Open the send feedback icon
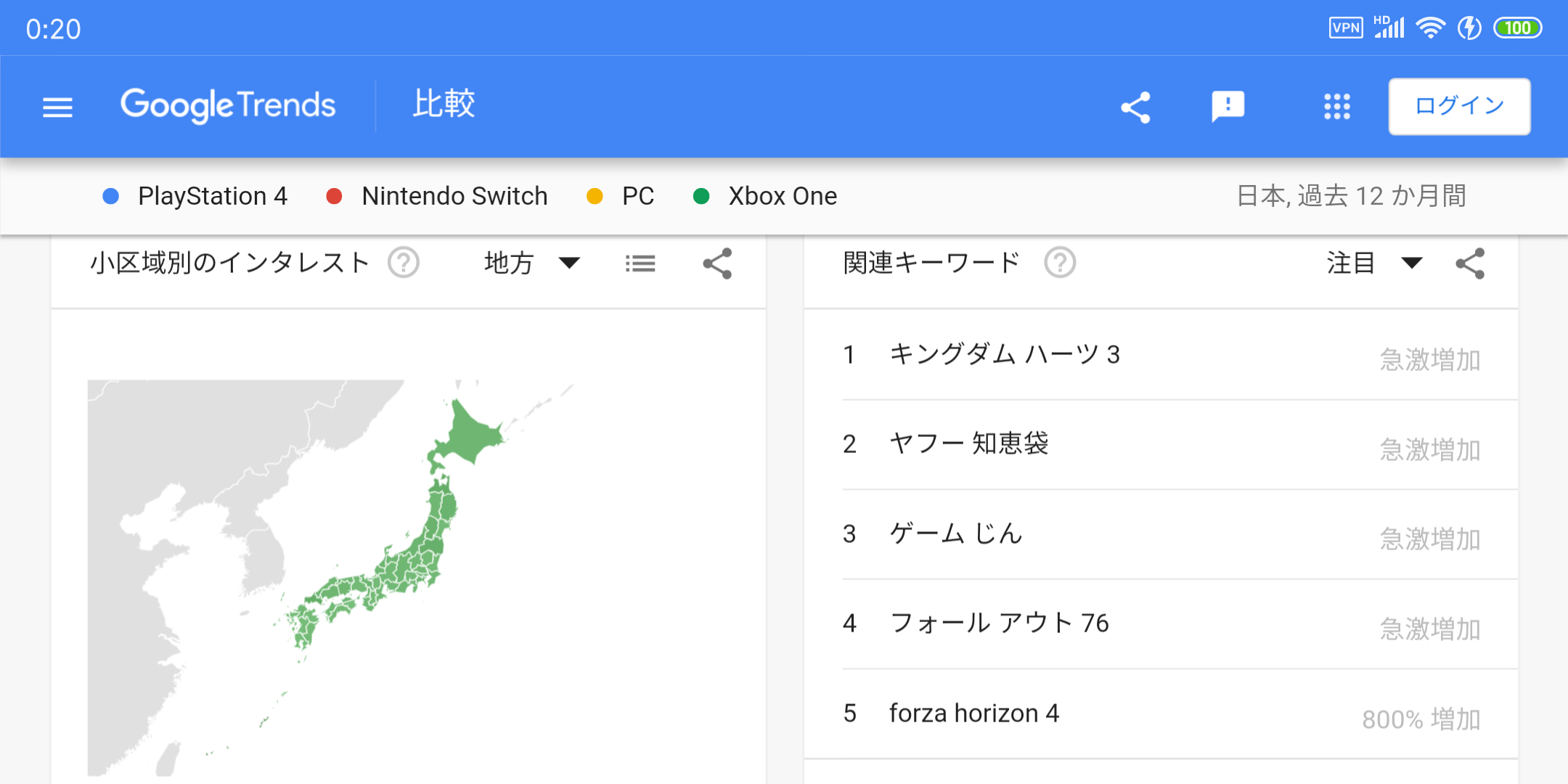Viewport: 1568px width, 784px height. pos(1228,107)
